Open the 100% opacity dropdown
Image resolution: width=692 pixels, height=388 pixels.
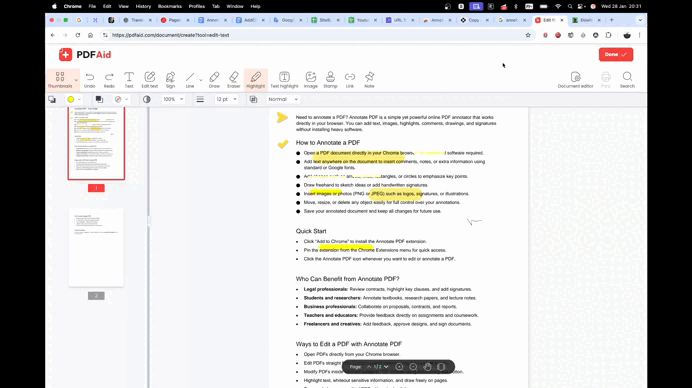click(173, 99)
